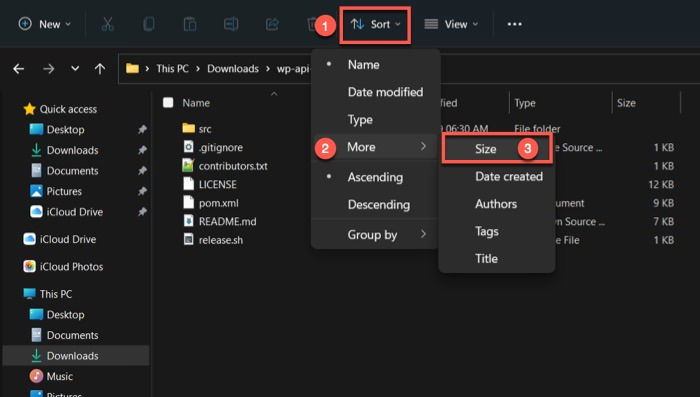Click the Share icon in toolbar
Screen dimensions: 700x397
272,24
